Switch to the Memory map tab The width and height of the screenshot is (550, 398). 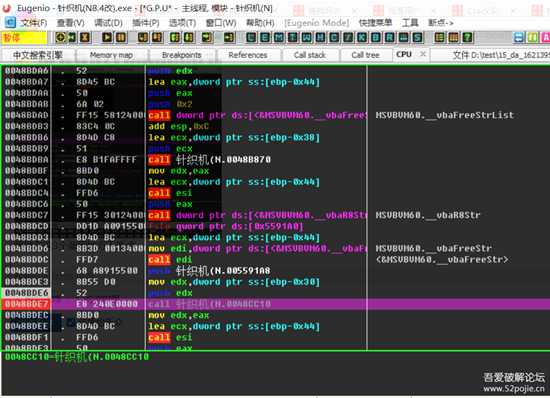(x=111, y=55)
